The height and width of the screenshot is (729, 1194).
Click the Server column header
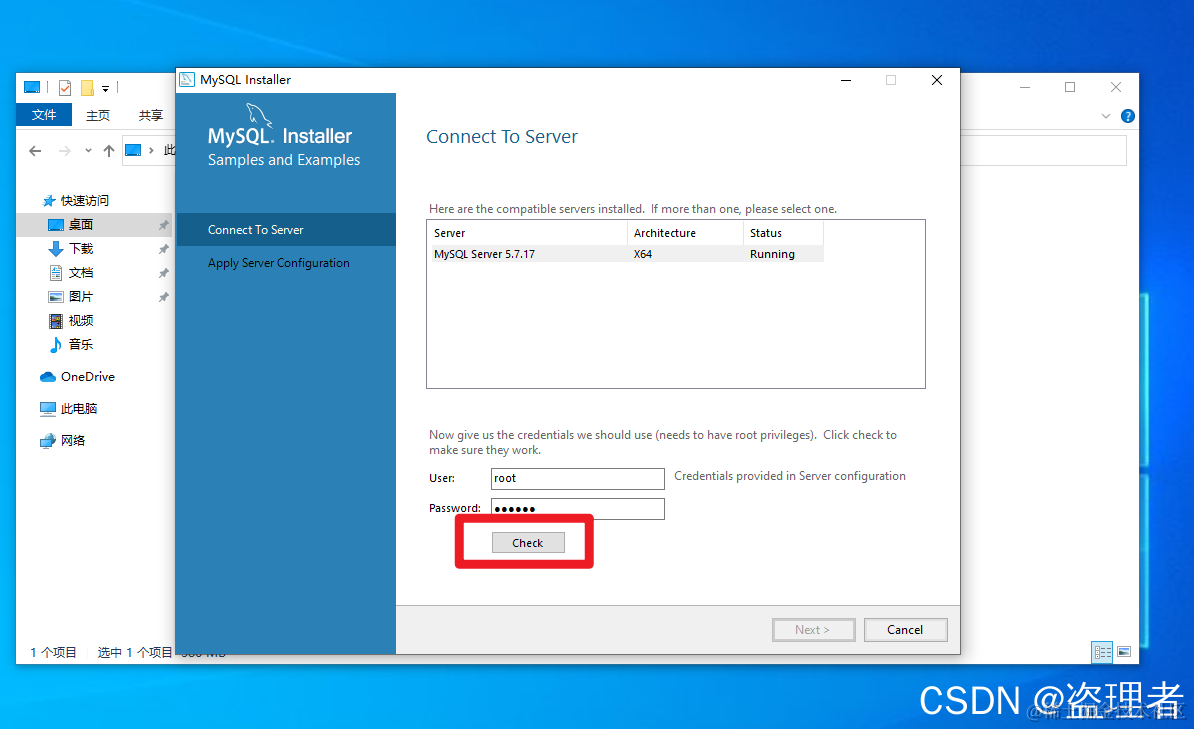528,233
